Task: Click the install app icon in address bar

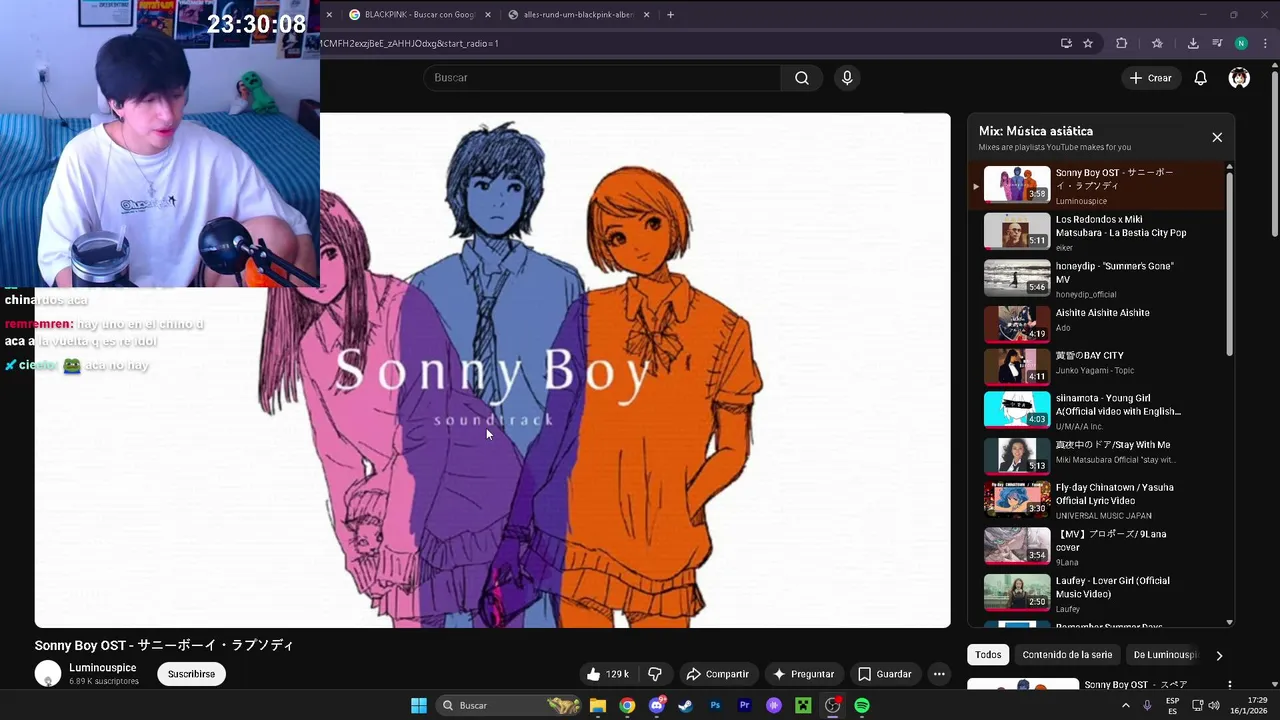Action: [1066, 43]
